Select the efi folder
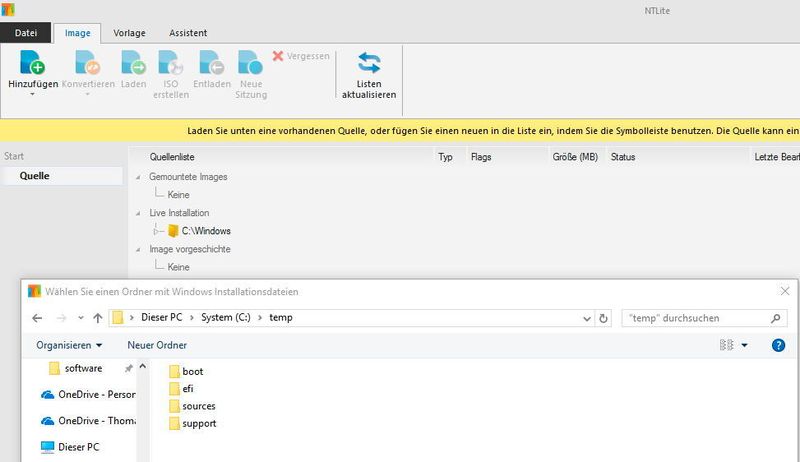The width and height of the screenshot is (800, 462). pyautogui.click(x=181, y=389)
